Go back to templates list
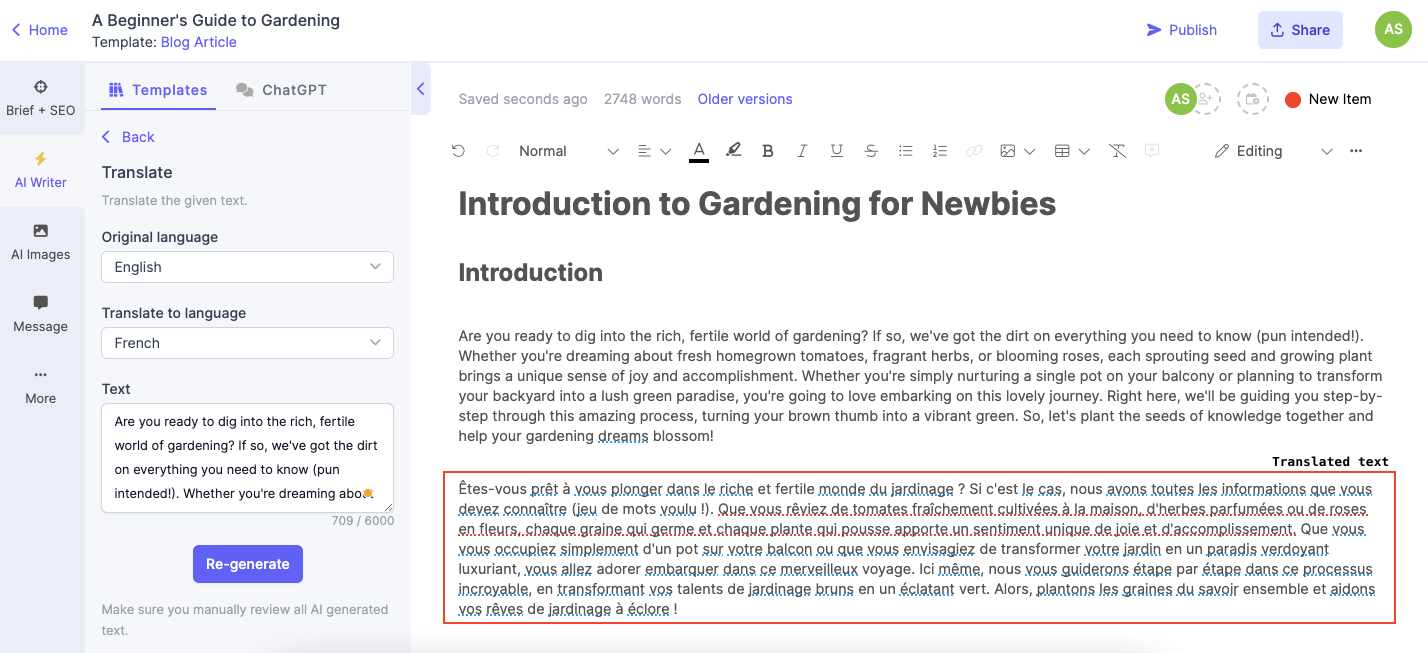 (x=128, y=137)
